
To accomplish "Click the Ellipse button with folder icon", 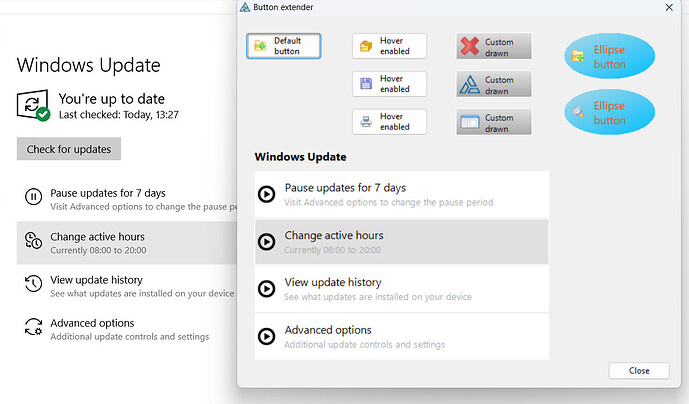I will tap(609, 57).
